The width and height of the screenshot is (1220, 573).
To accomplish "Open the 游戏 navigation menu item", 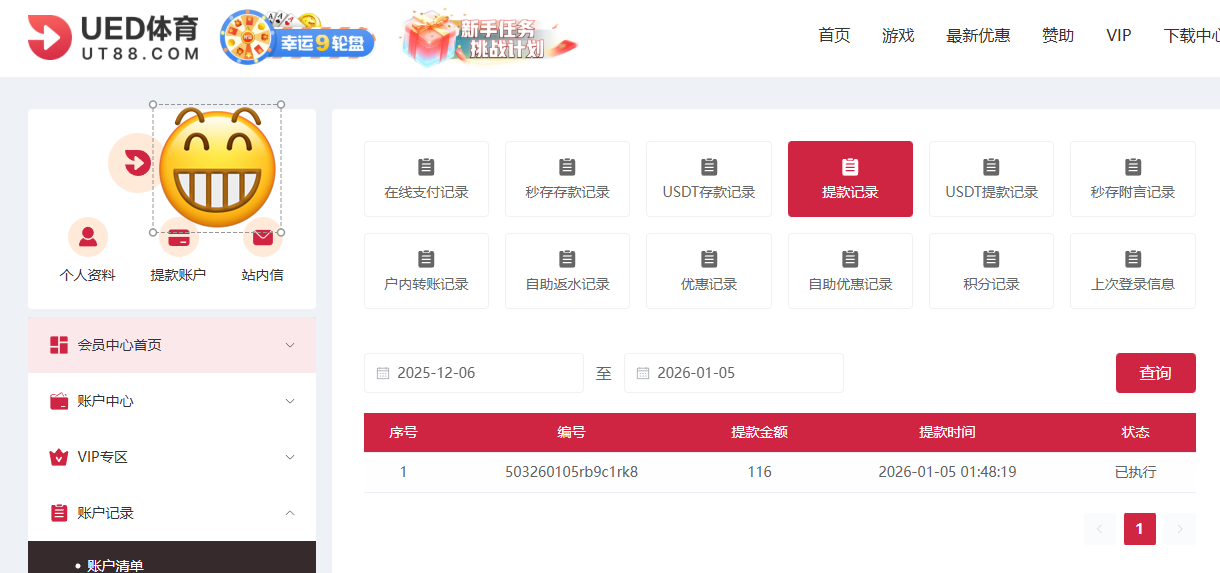I will click(897, 36).
